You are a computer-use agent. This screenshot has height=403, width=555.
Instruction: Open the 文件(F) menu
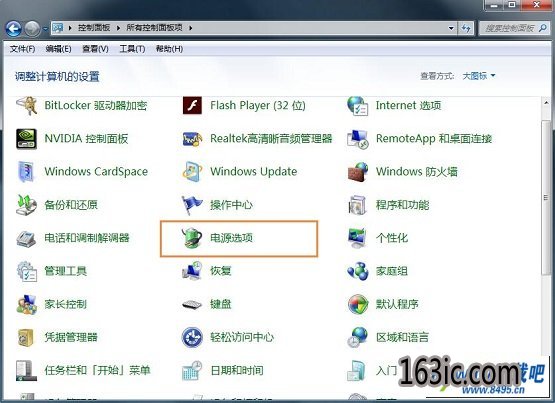click(x=22, y=49)
